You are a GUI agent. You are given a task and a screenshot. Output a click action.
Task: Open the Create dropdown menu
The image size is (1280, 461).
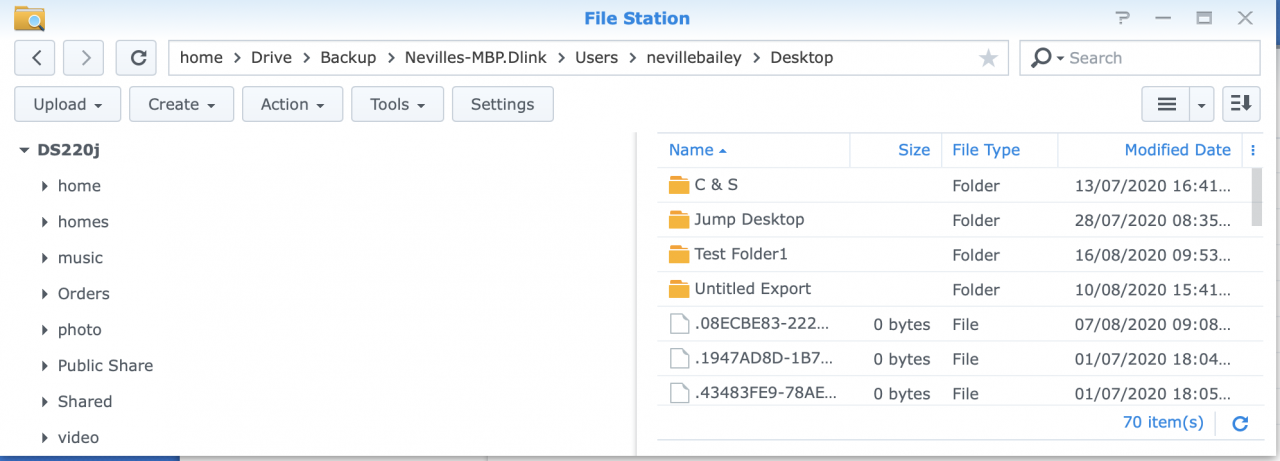pyautogui.click(x=181, y=104)
